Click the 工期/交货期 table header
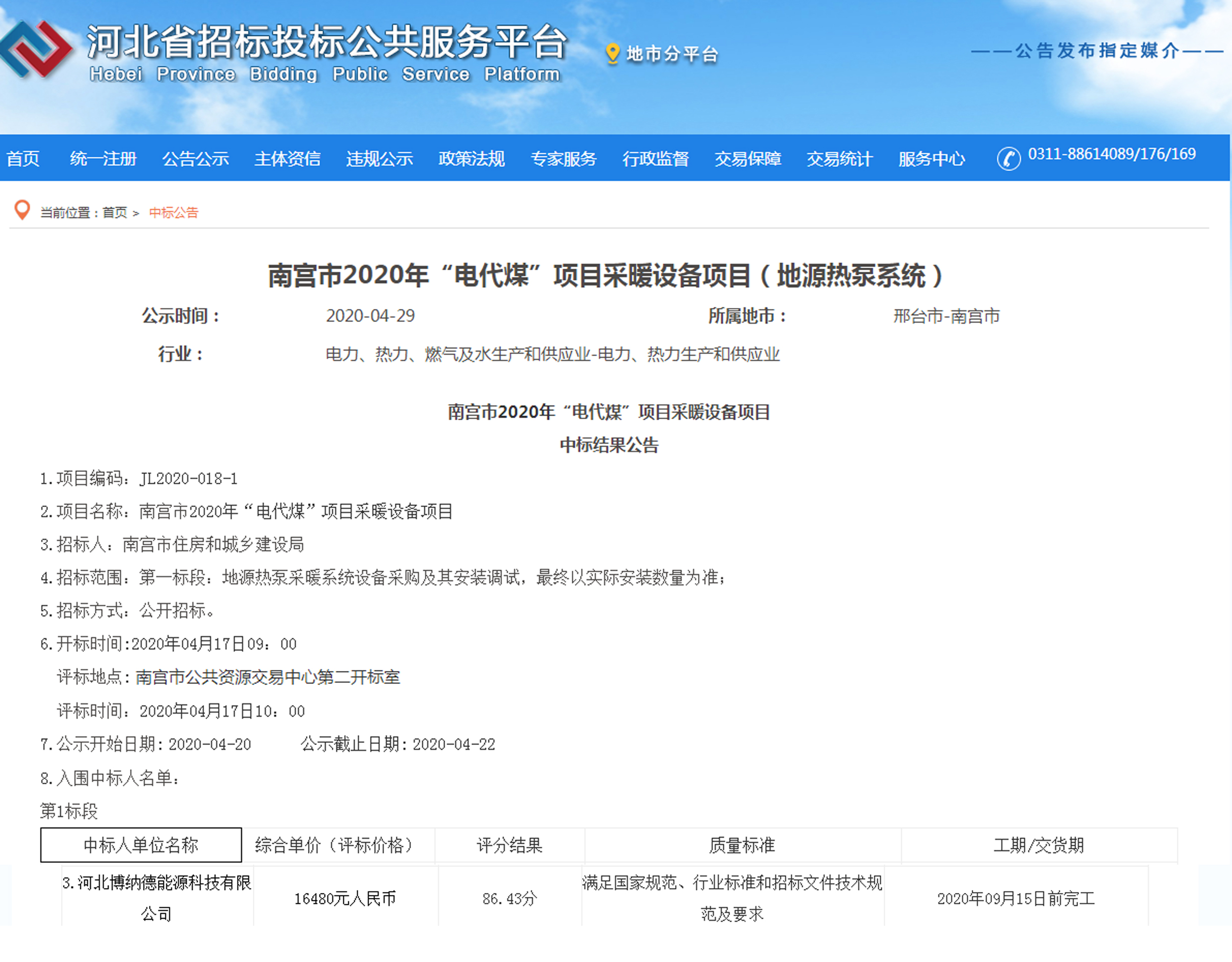 pos(1039,845)
